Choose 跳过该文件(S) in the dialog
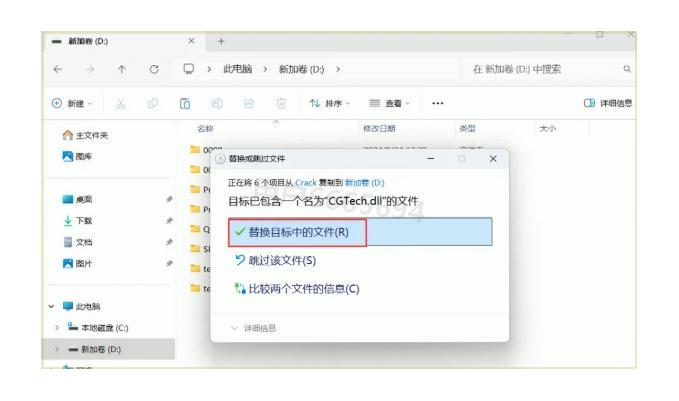 pyautogui.click(x=275, y=261)
